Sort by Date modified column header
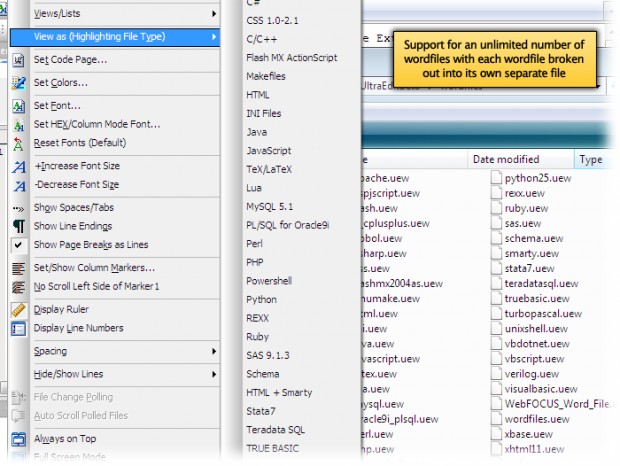 pyautogui.click(x=521, y=159)
